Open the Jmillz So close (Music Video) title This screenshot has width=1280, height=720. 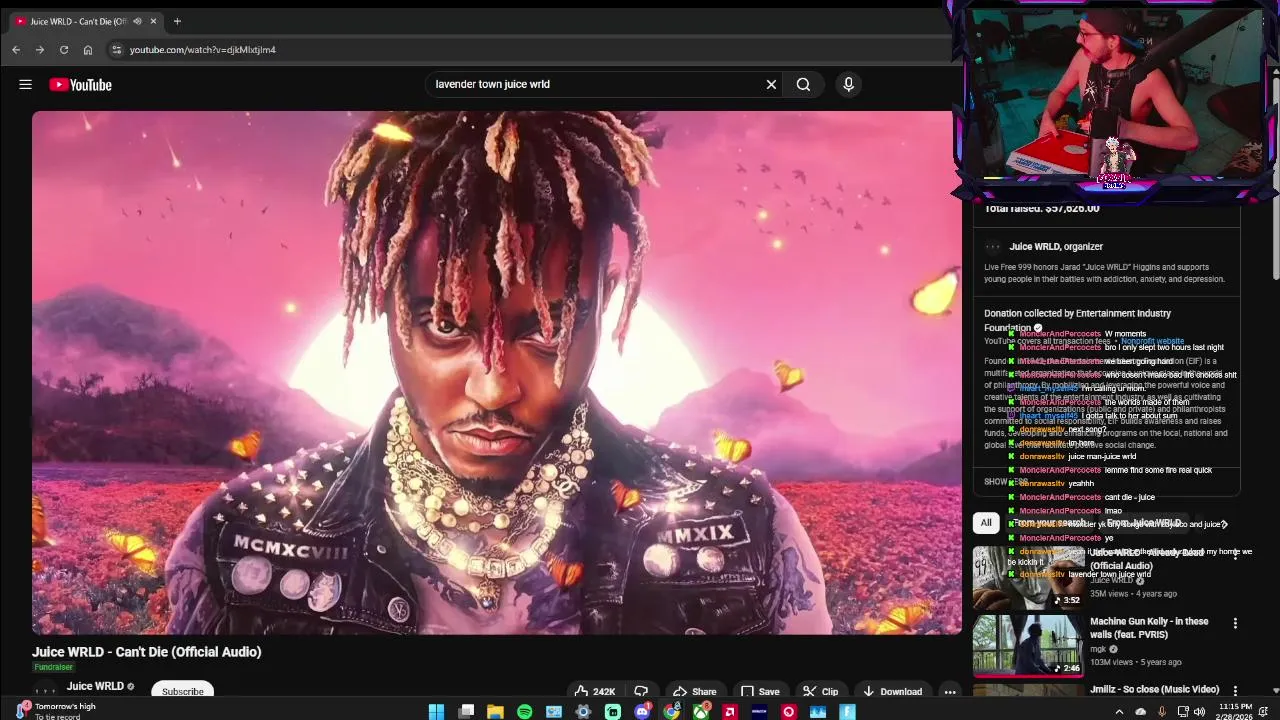[x=1154, y=689]
